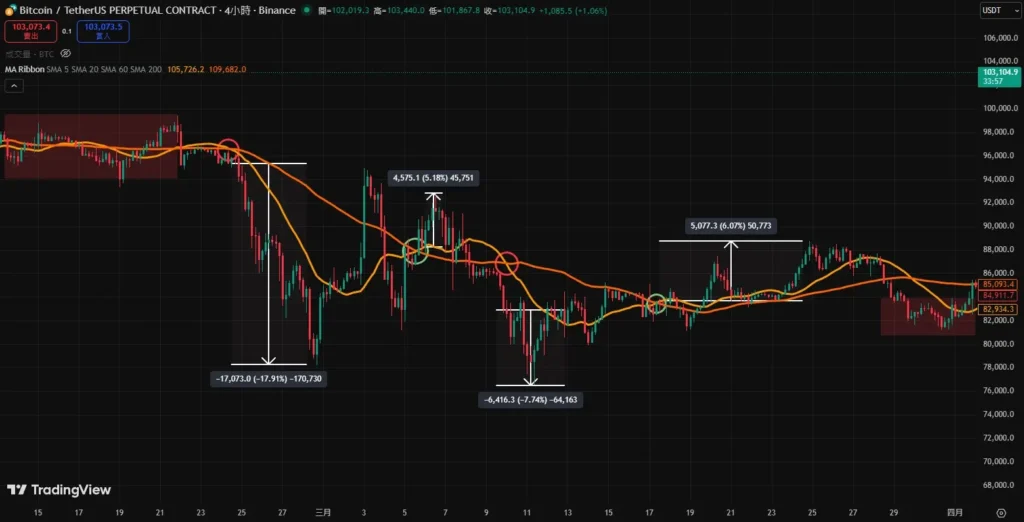The width and height of the screenshot is (1024, 522).
Task: Click the Bitcoin symbol logo icon
Action: [11, 10]
